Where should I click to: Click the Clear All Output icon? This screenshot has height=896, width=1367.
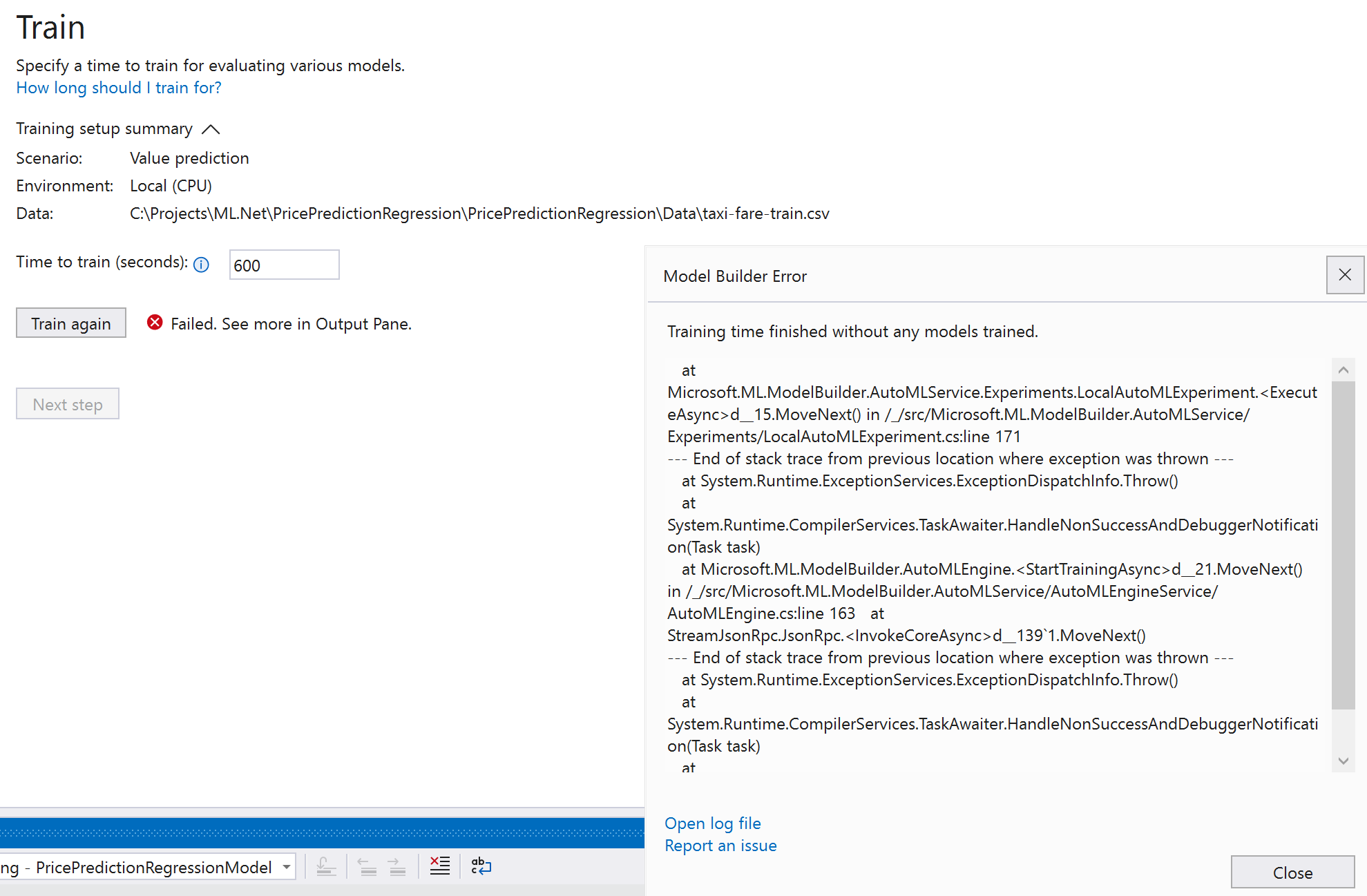pos(439,866)
